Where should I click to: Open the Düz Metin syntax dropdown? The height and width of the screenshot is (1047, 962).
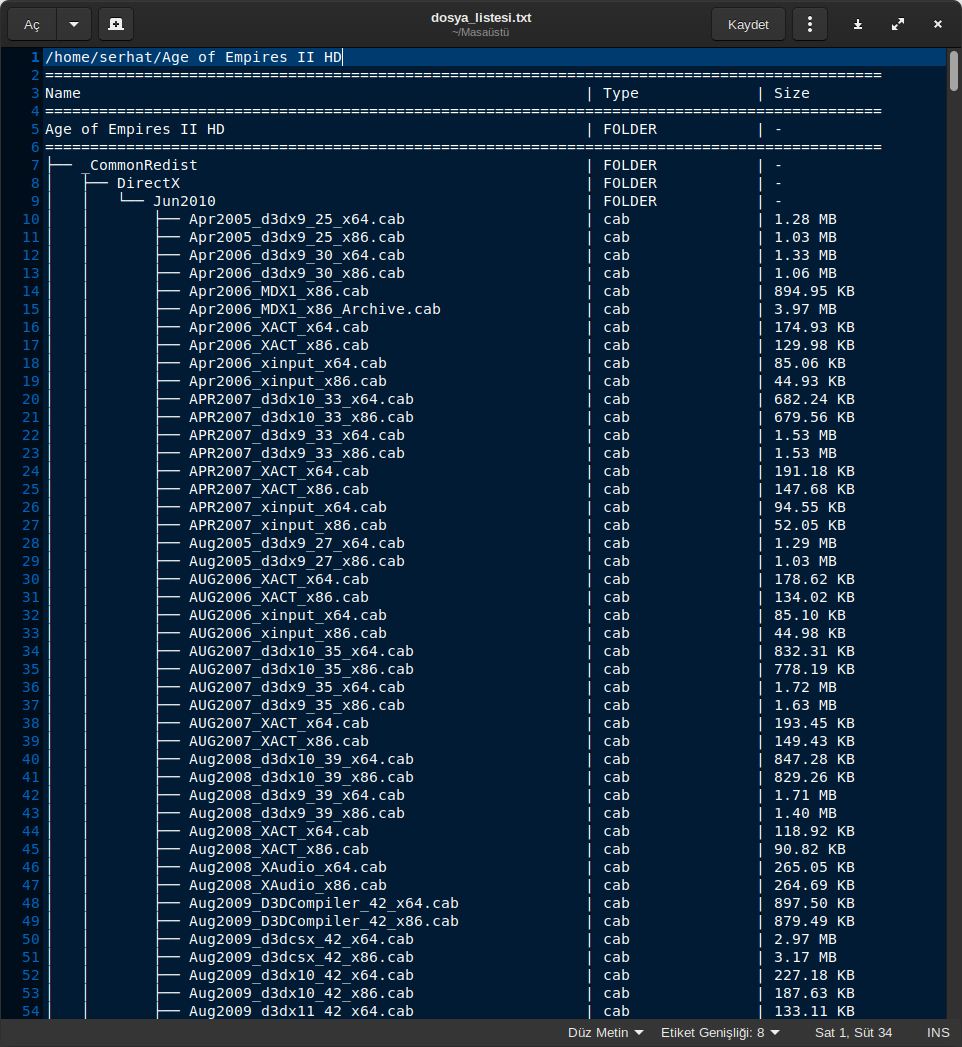coord(605,1032)
